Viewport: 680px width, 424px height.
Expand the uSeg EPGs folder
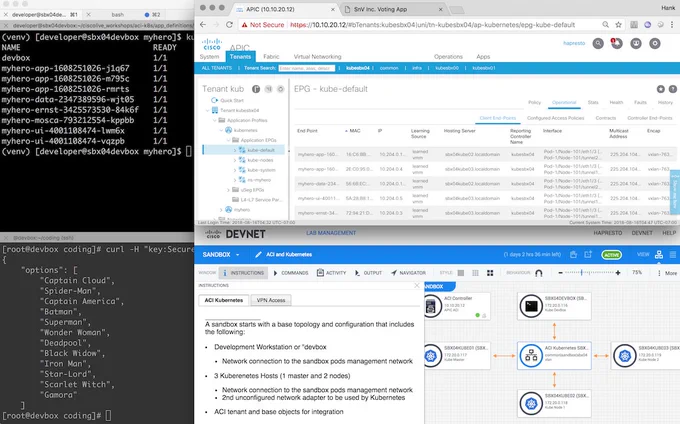228,190
